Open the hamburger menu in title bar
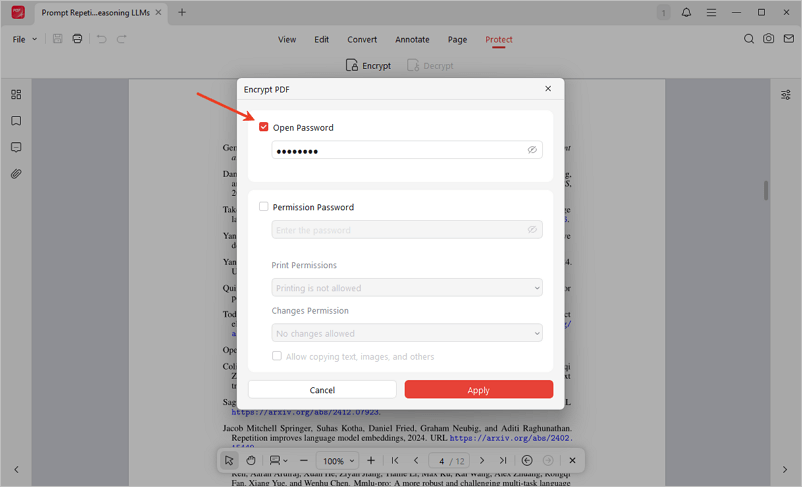This screenshot has width=802, height=487. (x=711, y=12)
